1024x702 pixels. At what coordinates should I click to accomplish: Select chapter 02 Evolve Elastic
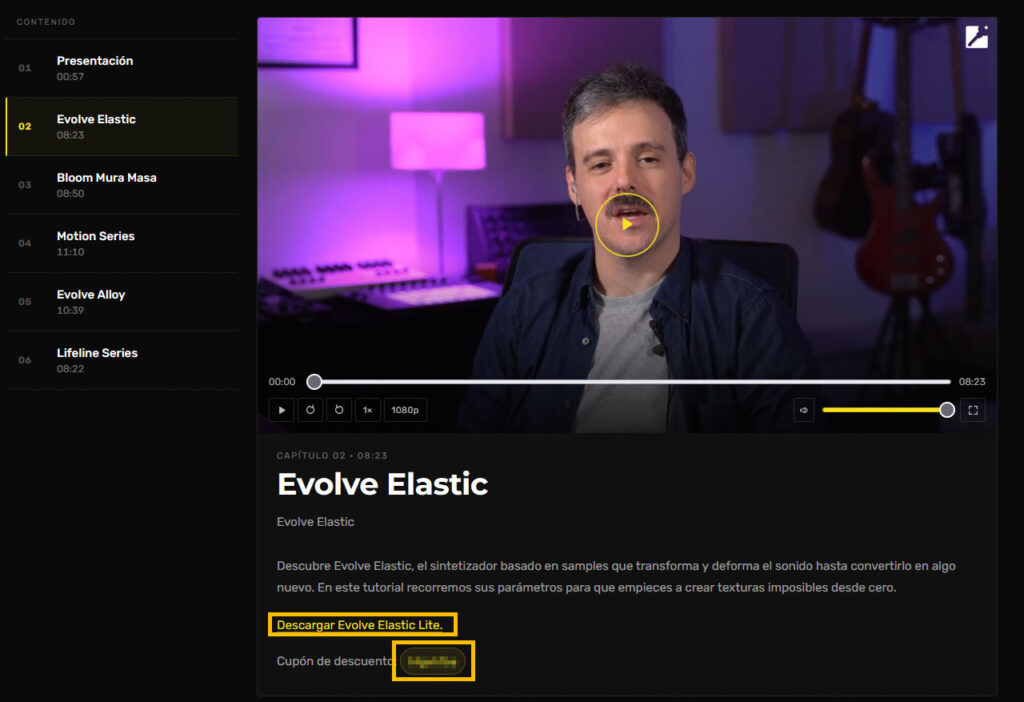(x=121, y=127)
